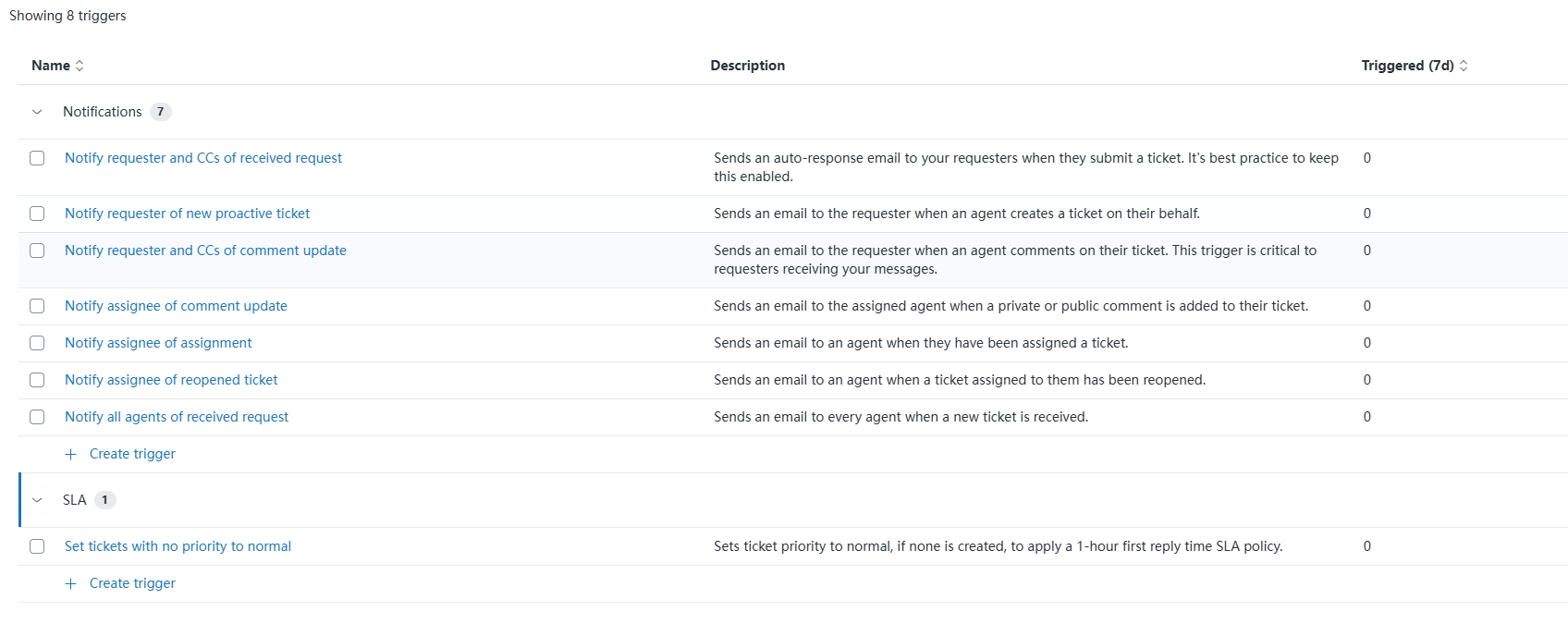Tick checkbox for 'Notify assignee of assignment'
This screenshot has height=636, width=1568.
pyautogui.click(x=37, y=343)
